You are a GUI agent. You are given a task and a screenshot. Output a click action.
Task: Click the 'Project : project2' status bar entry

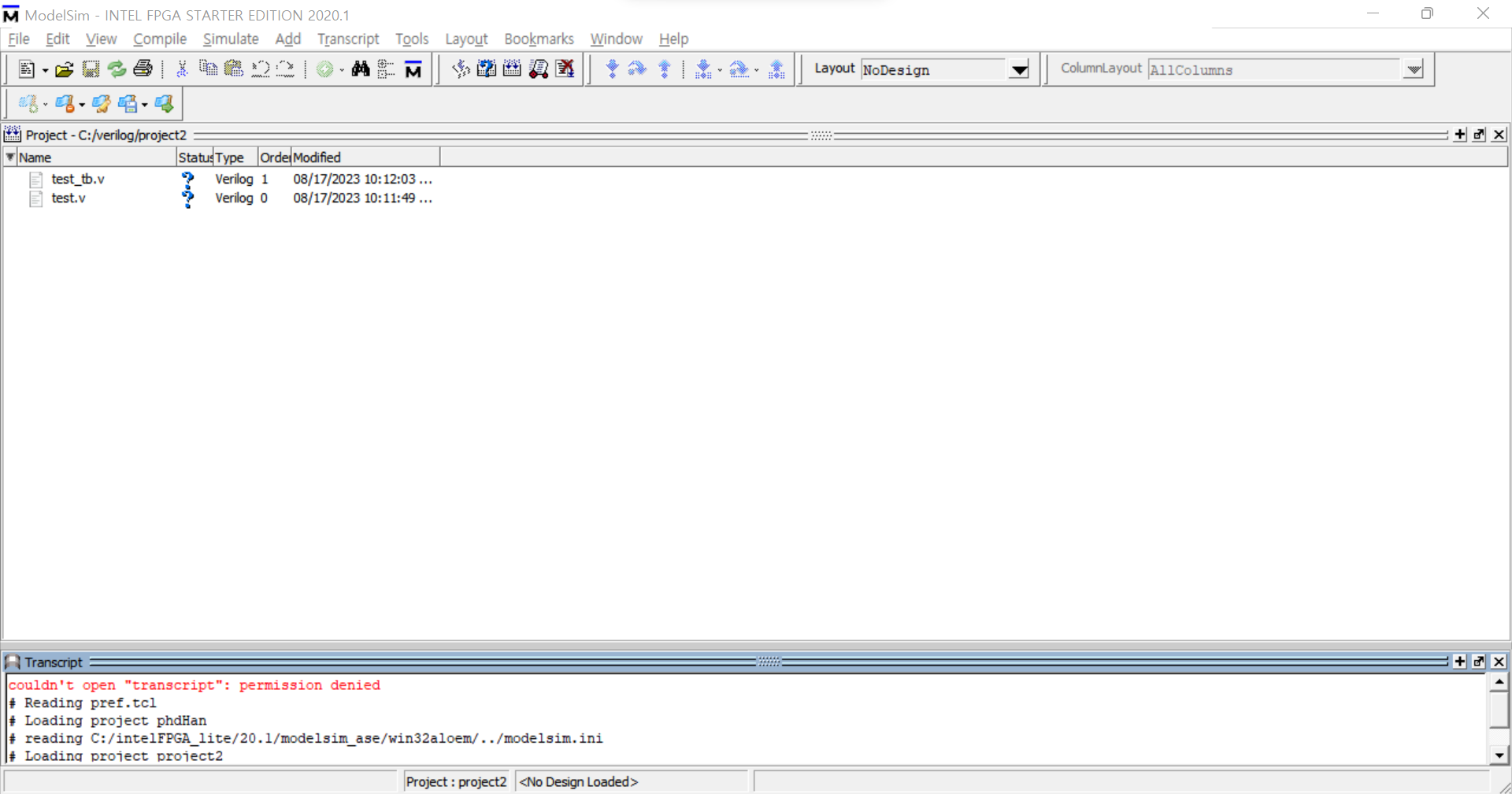(x=457, y=781)
